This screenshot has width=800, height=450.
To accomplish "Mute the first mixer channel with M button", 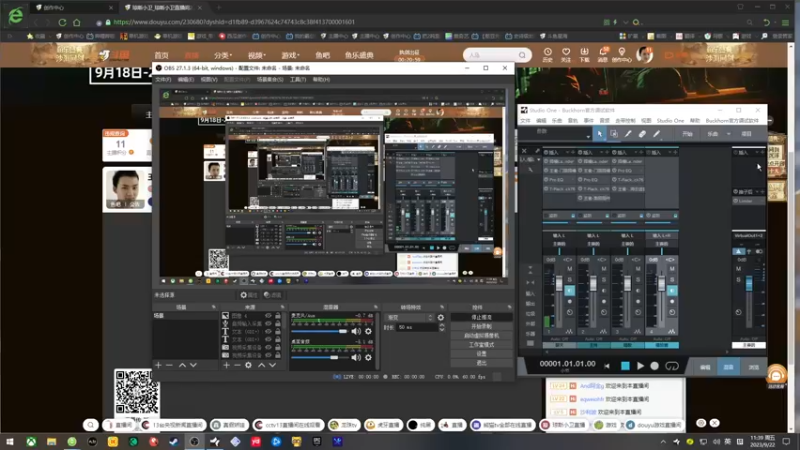I will 570,269.
